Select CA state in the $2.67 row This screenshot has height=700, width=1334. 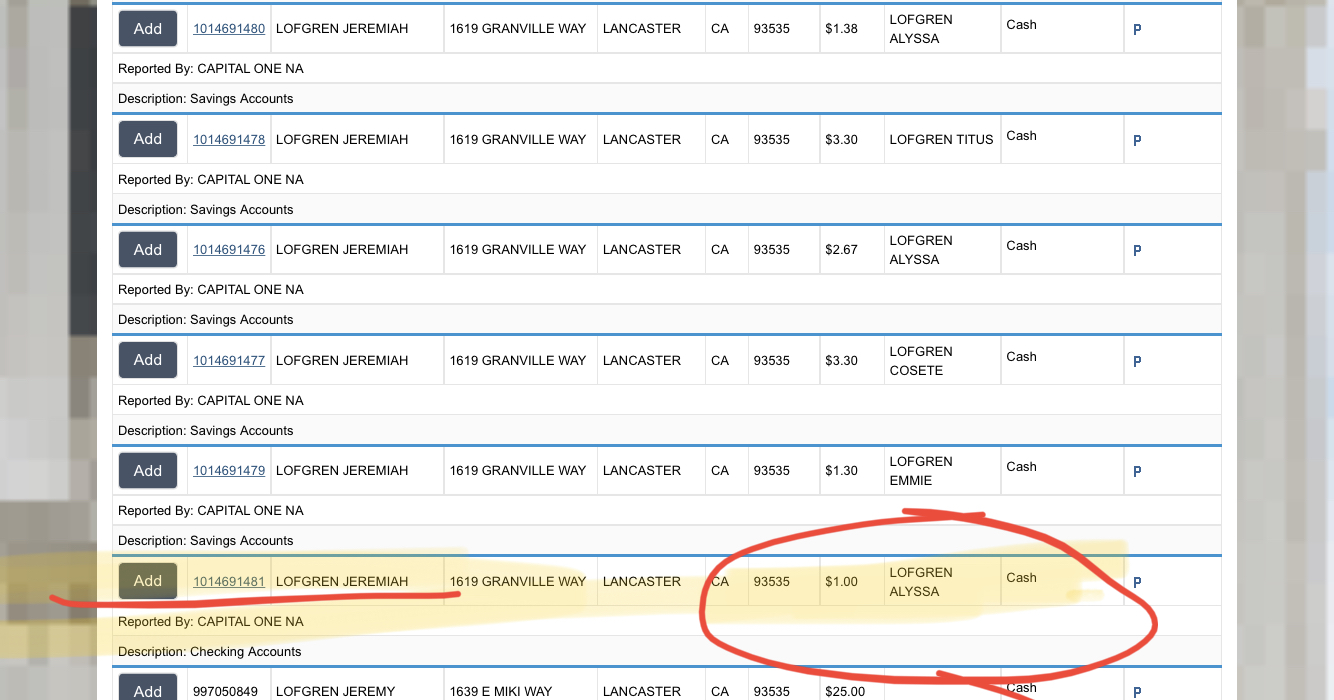[x=720, y=250]
